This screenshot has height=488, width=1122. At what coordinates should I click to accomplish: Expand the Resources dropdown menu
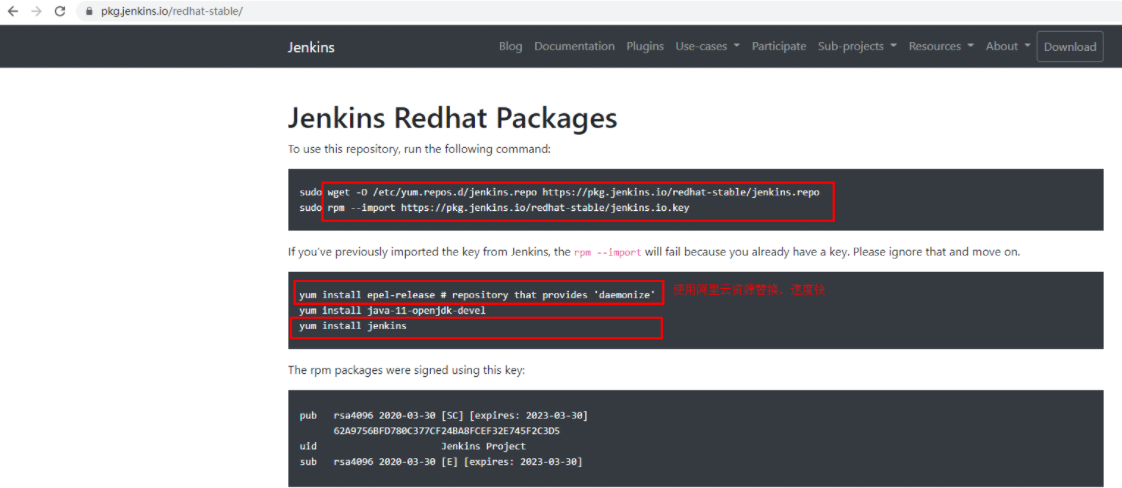pyautogui.click(x=942, y=46)
